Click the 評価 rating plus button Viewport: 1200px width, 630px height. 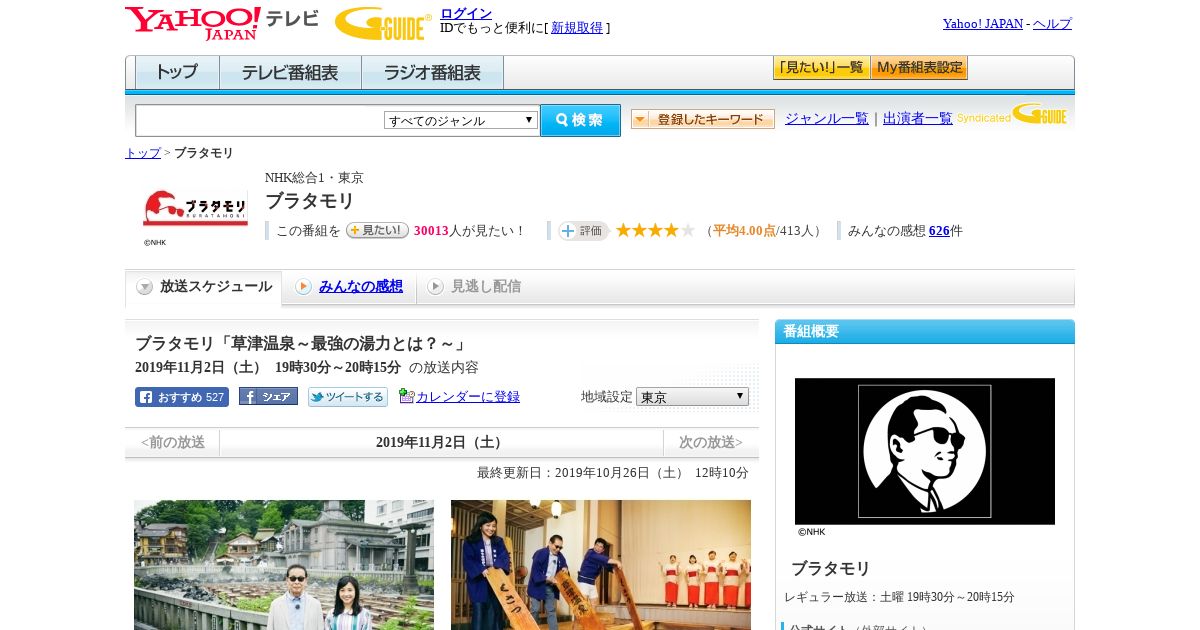pos(584,230)
